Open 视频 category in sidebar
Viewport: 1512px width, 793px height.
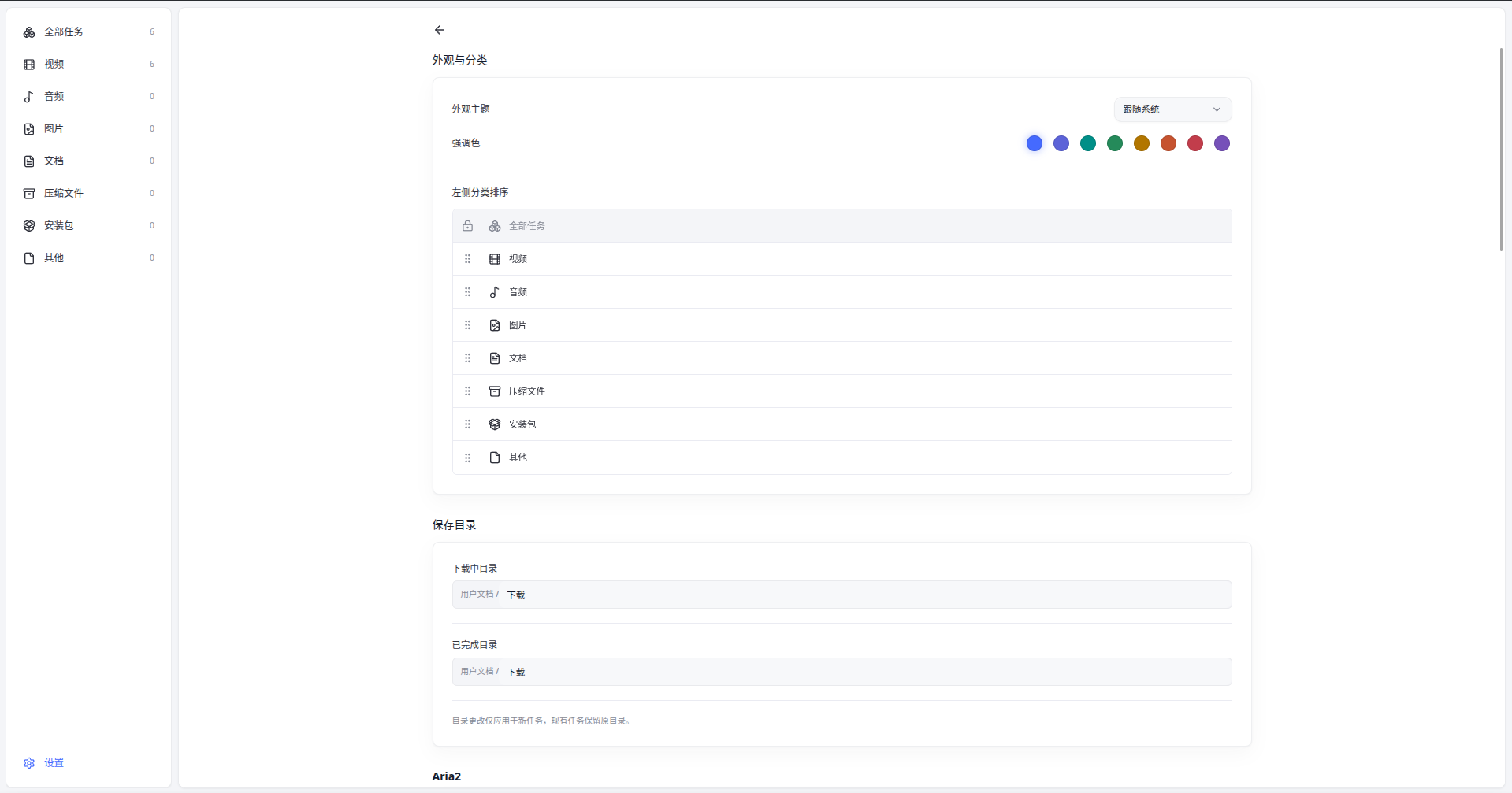tap(88, 65)
